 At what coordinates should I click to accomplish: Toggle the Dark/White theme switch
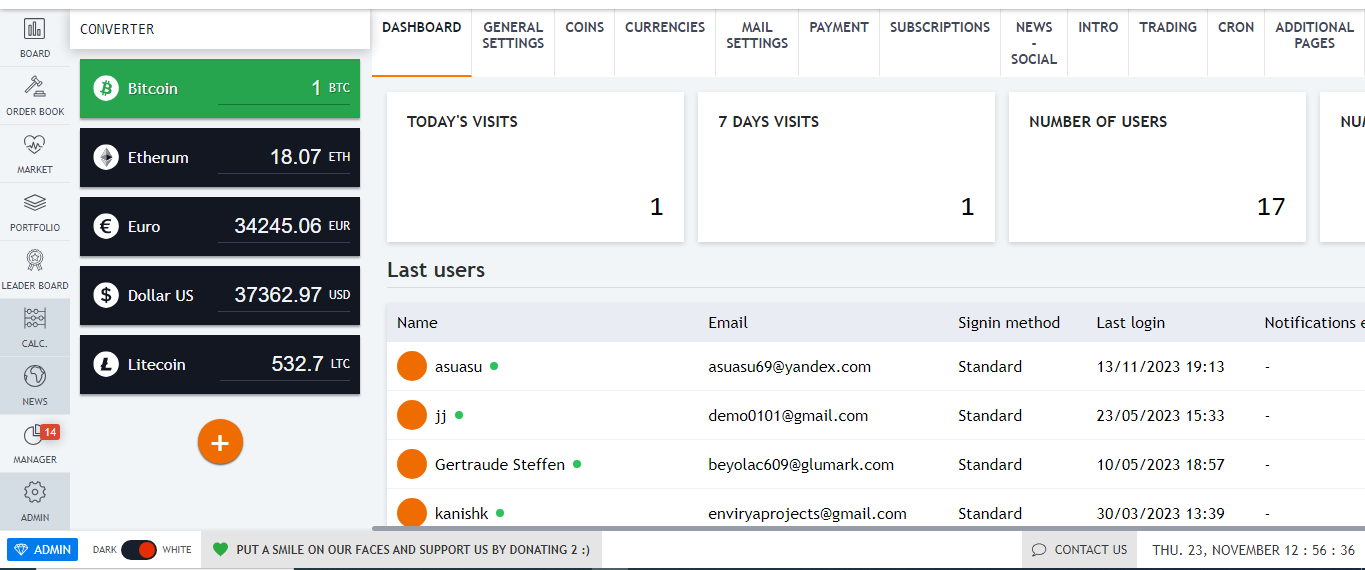[139, 550]
